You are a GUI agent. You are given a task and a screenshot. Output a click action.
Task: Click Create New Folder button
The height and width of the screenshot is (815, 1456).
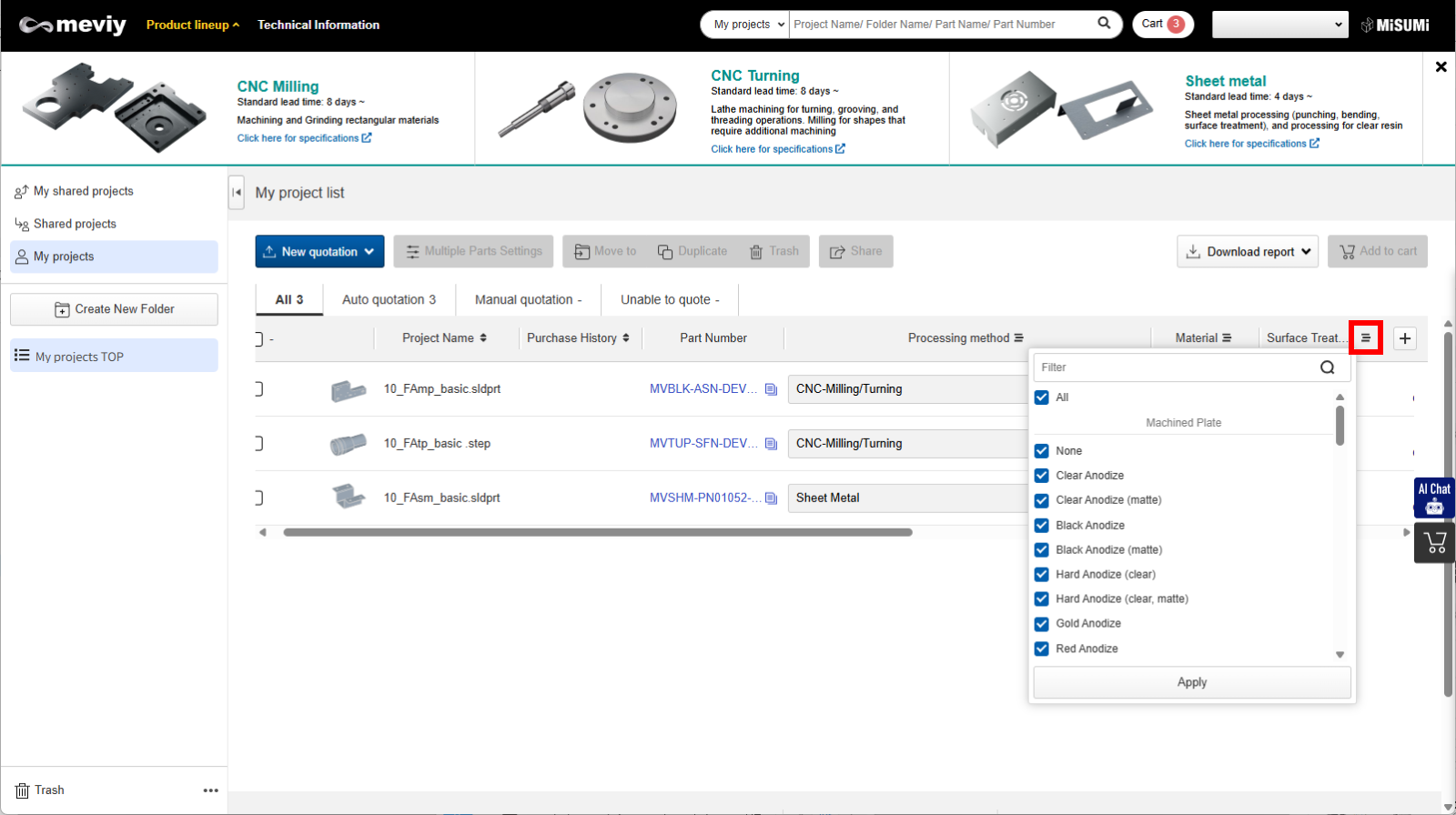click(114, 309)
